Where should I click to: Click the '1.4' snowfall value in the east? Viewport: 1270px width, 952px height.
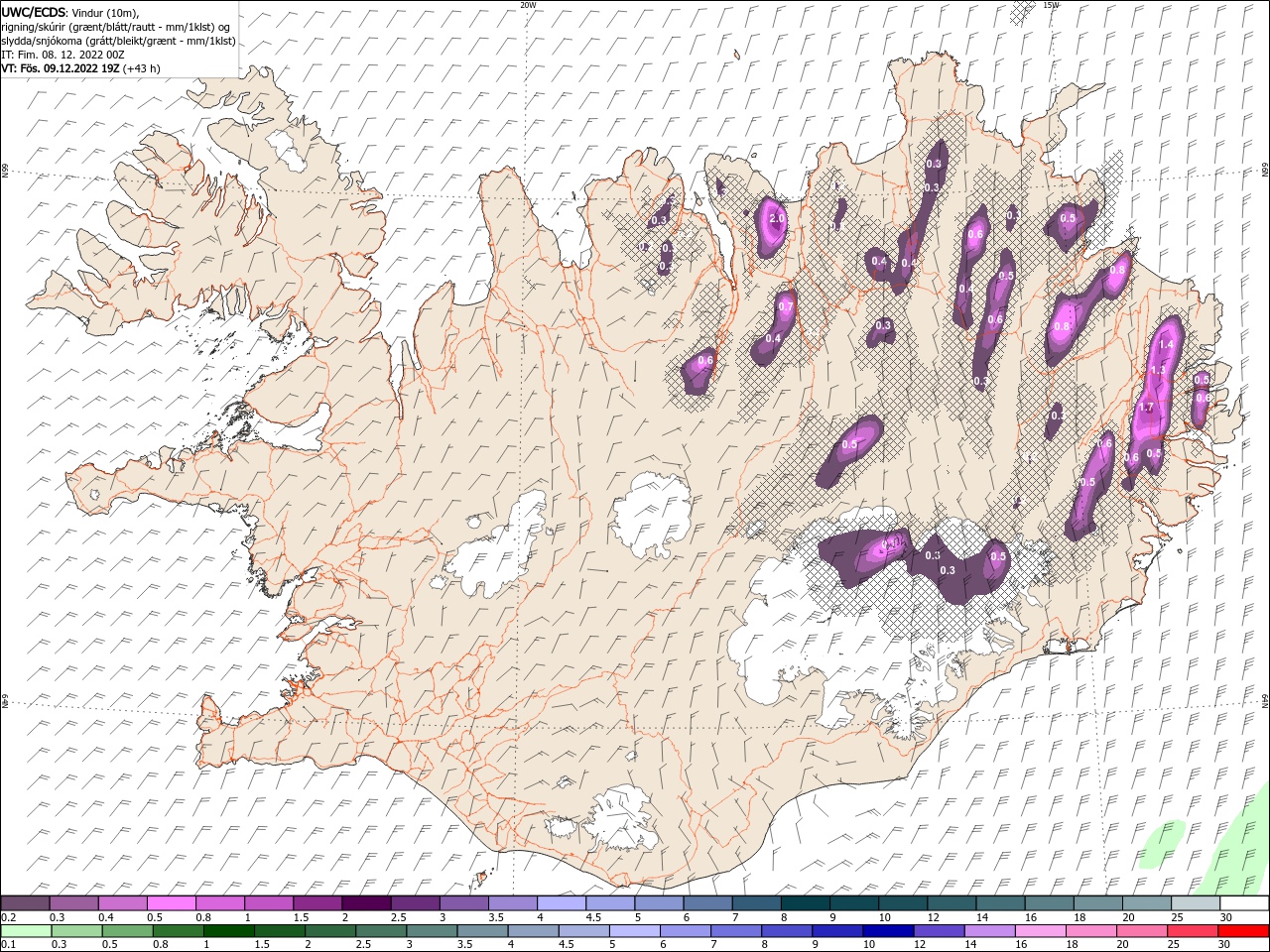click(1167, 344)
